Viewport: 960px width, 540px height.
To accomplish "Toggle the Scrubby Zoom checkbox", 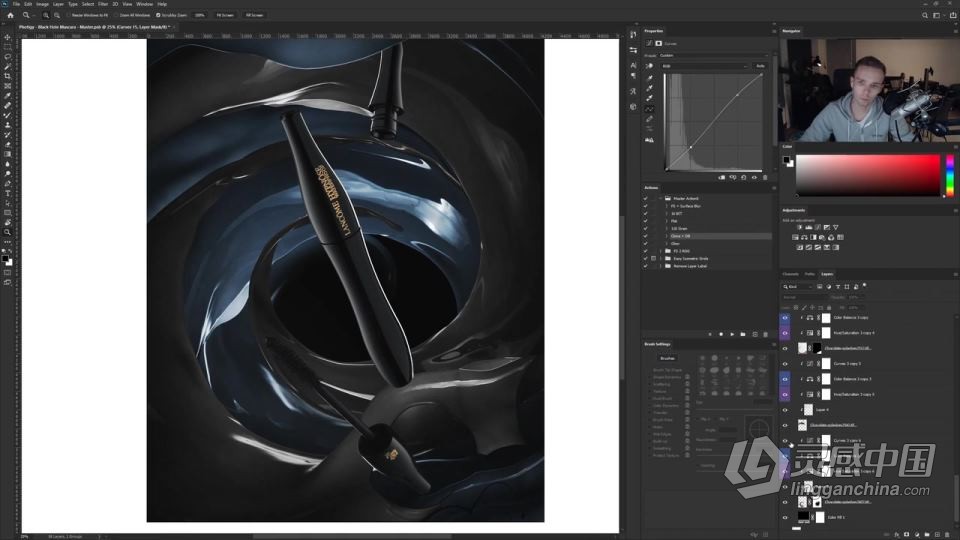I will click(158, 15).
